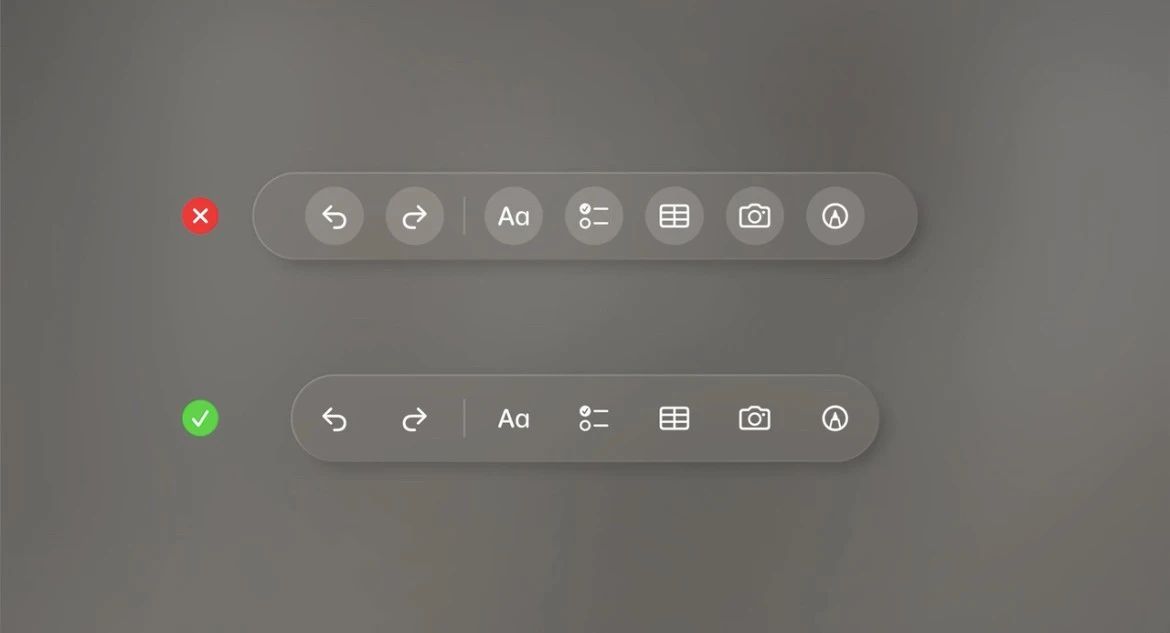Click the plain Undo arrow in bottom toolbar
1170x633 pixels.
334,419
